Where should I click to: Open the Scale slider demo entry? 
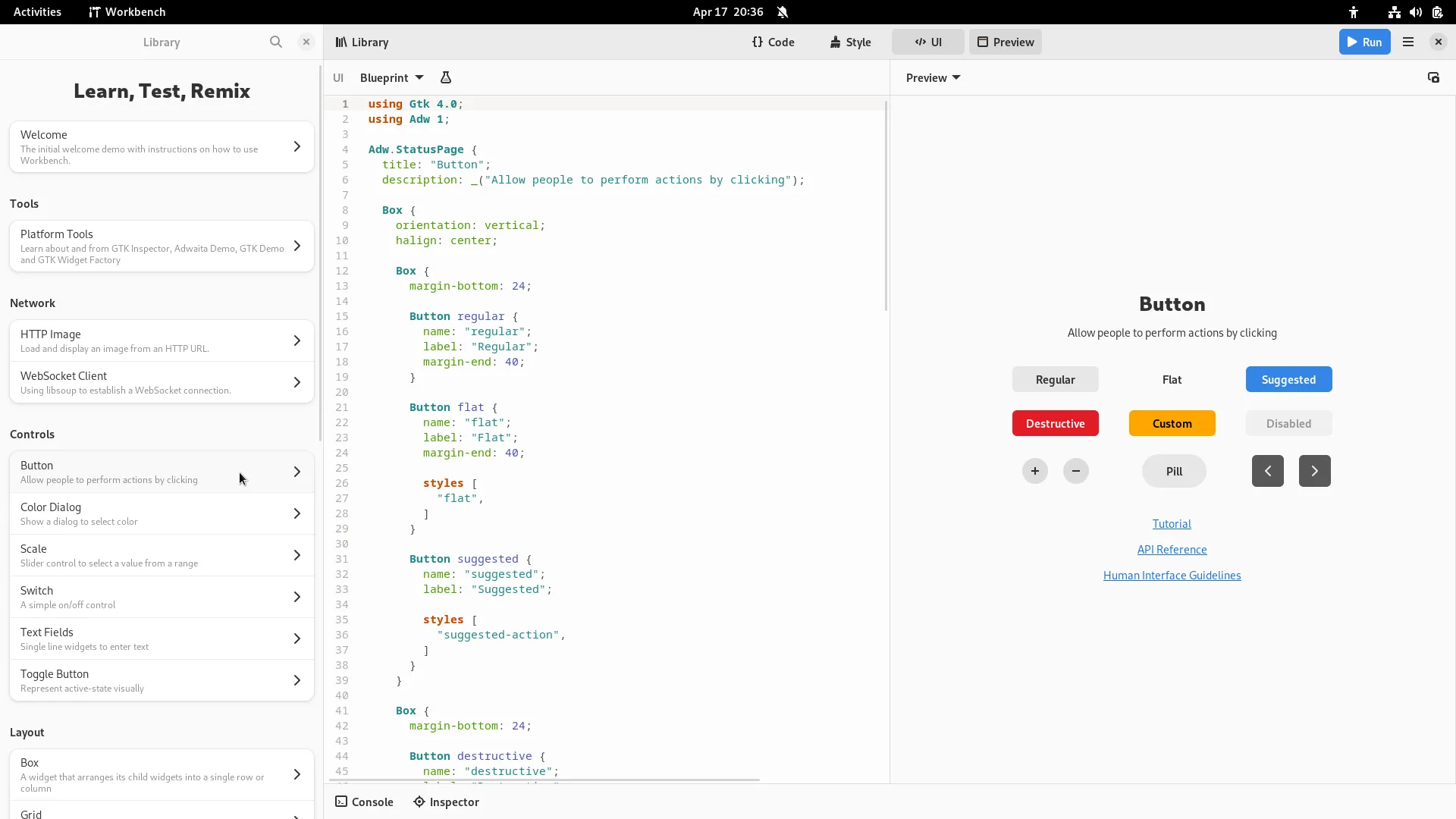click(x=162, y=555)
